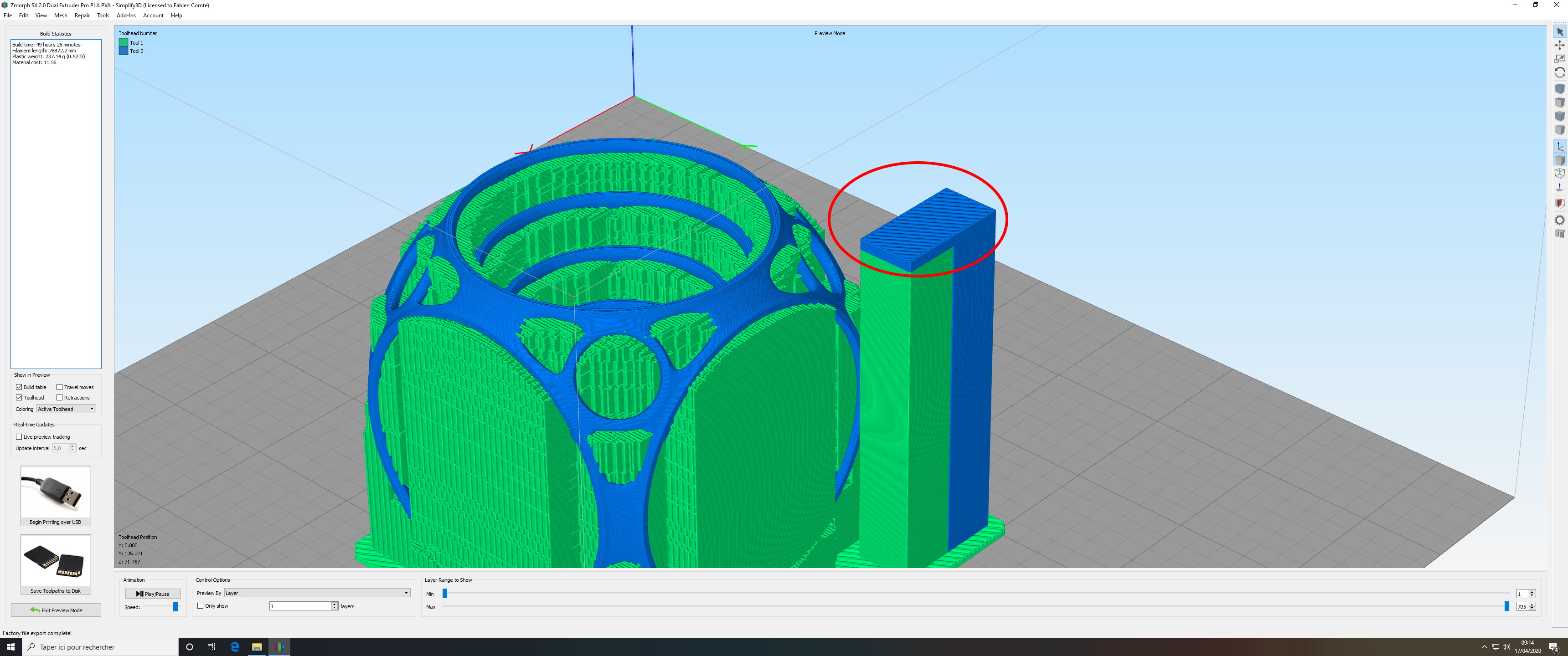Screen dimensions: 1568x656
Task: Open the Add-Ins menu
Action: (126, 16)
